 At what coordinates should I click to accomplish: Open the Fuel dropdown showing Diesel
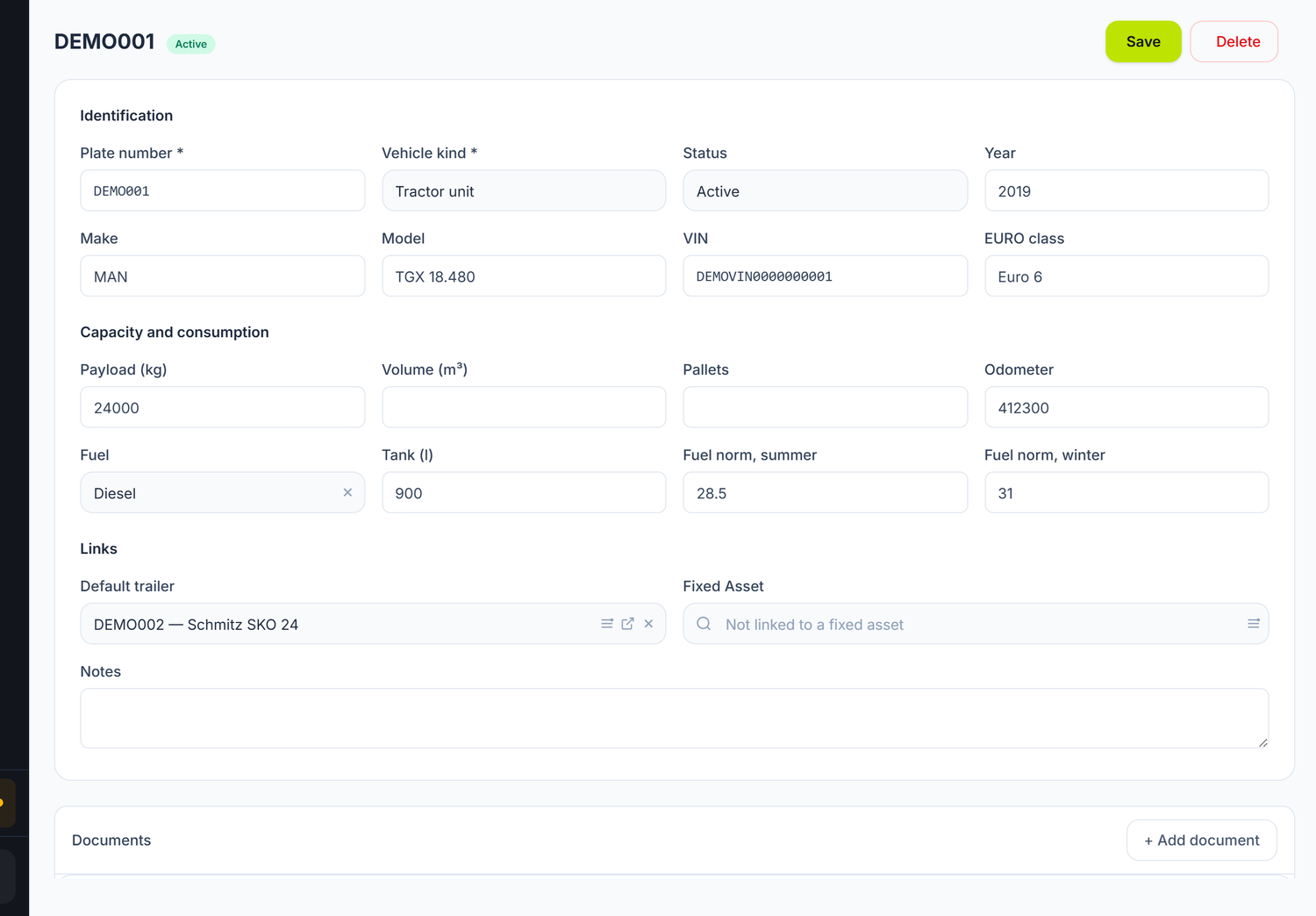(x=222, y=492)
